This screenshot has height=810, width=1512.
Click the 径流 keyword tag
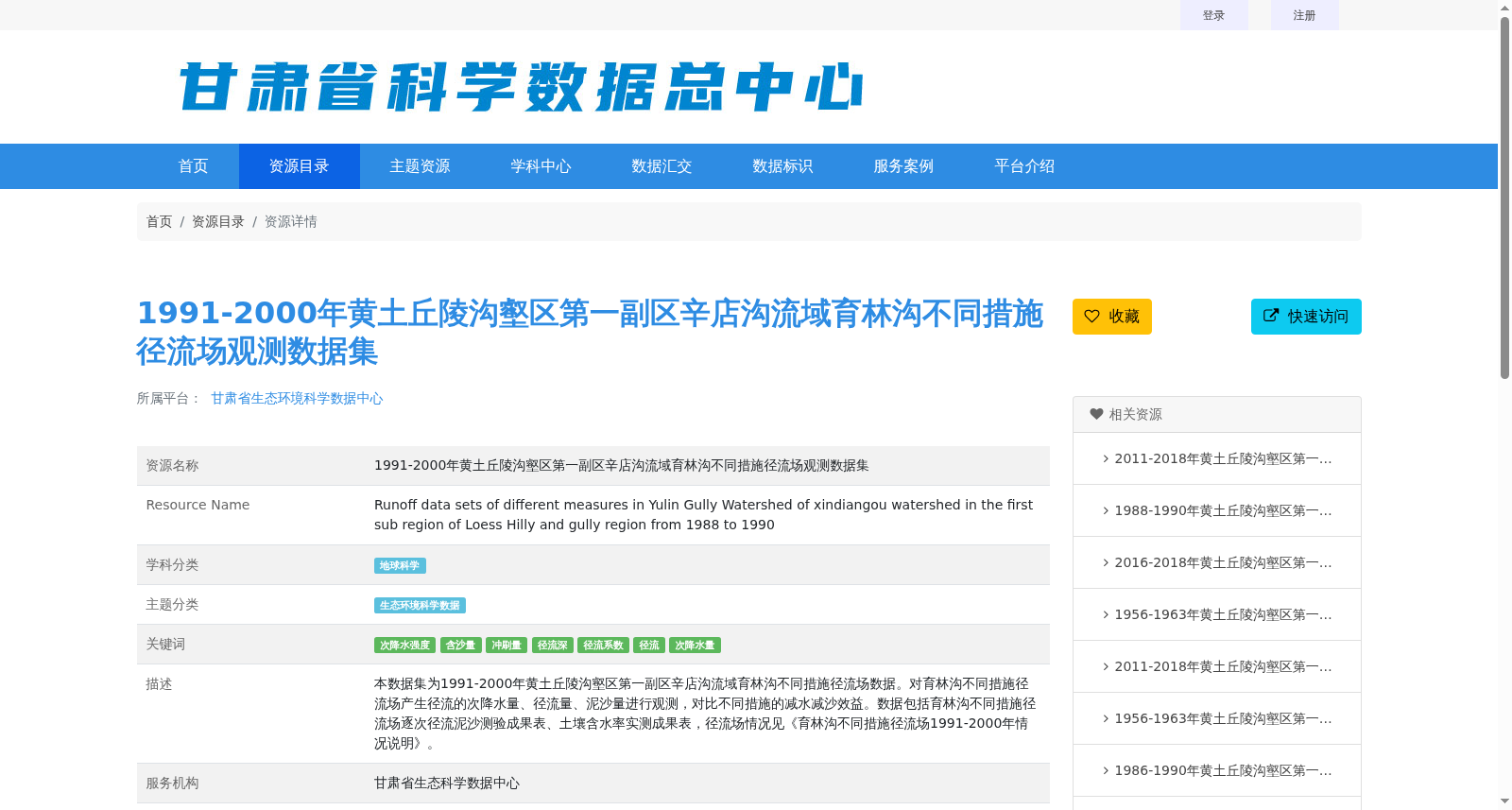pos(649,646)
